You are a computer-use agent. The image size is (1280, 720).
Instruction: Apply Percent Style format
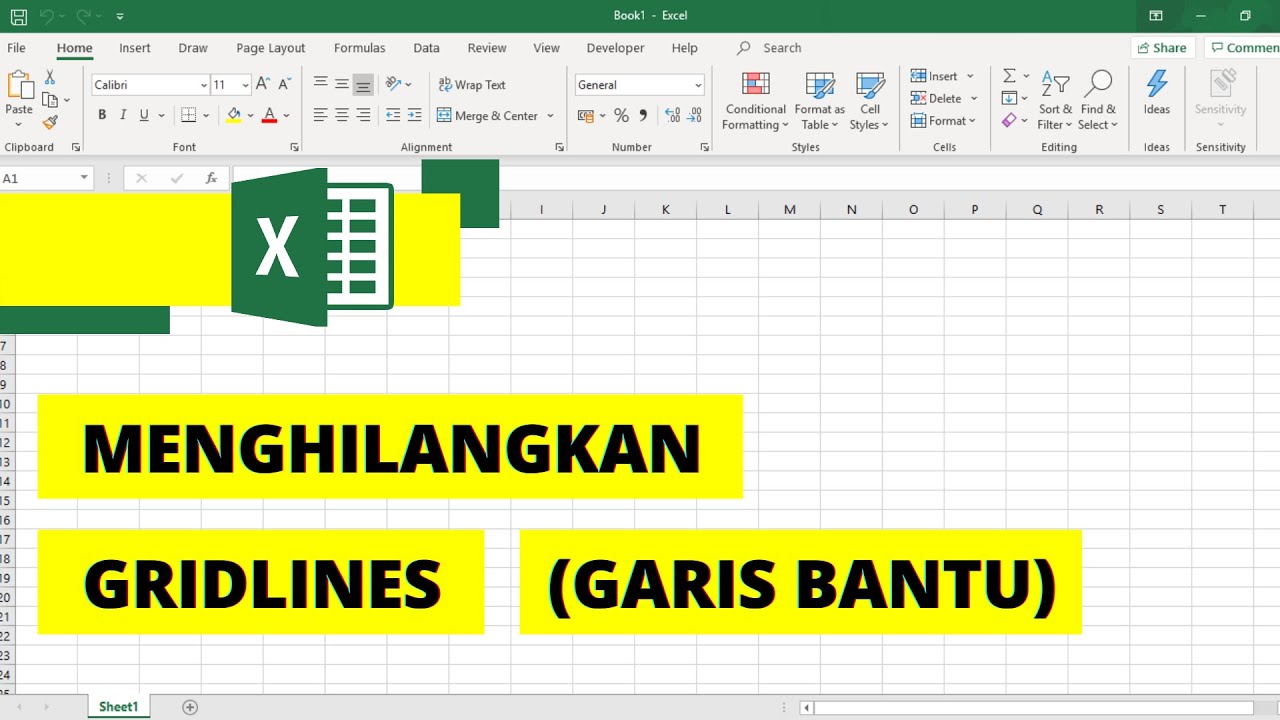(621, 116)
